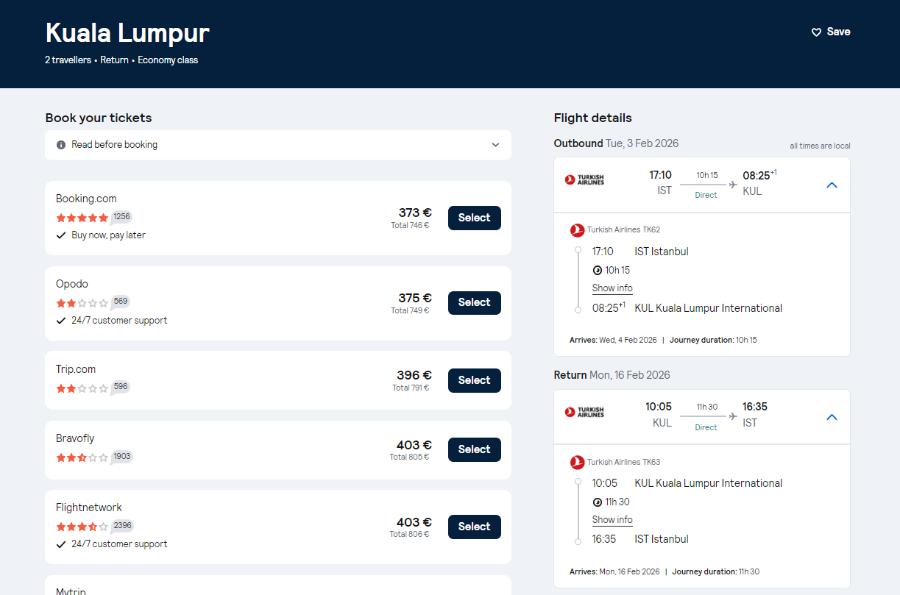The width and height of the screenshot is (900, 595).
Task: Click the 'Journey duration: 11h 30' text
Action: coord(716,572)
